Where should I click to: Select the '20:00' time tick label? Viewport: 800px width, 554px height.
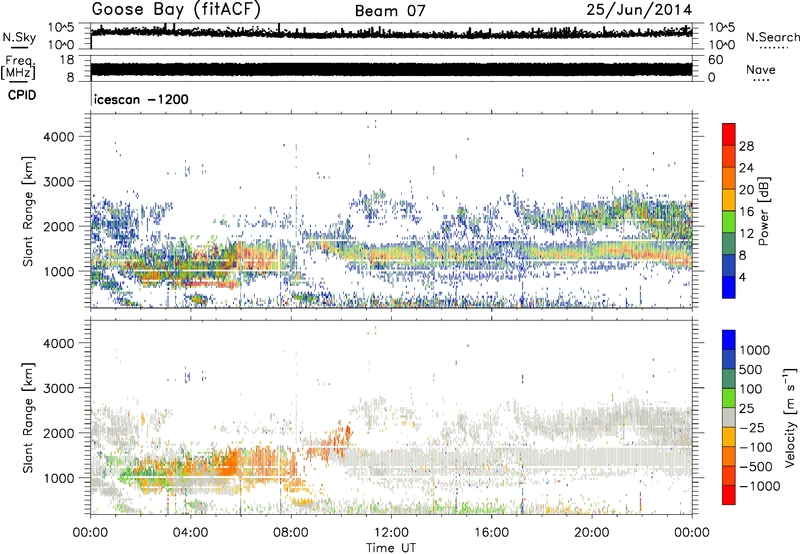(x=592, y=533)
